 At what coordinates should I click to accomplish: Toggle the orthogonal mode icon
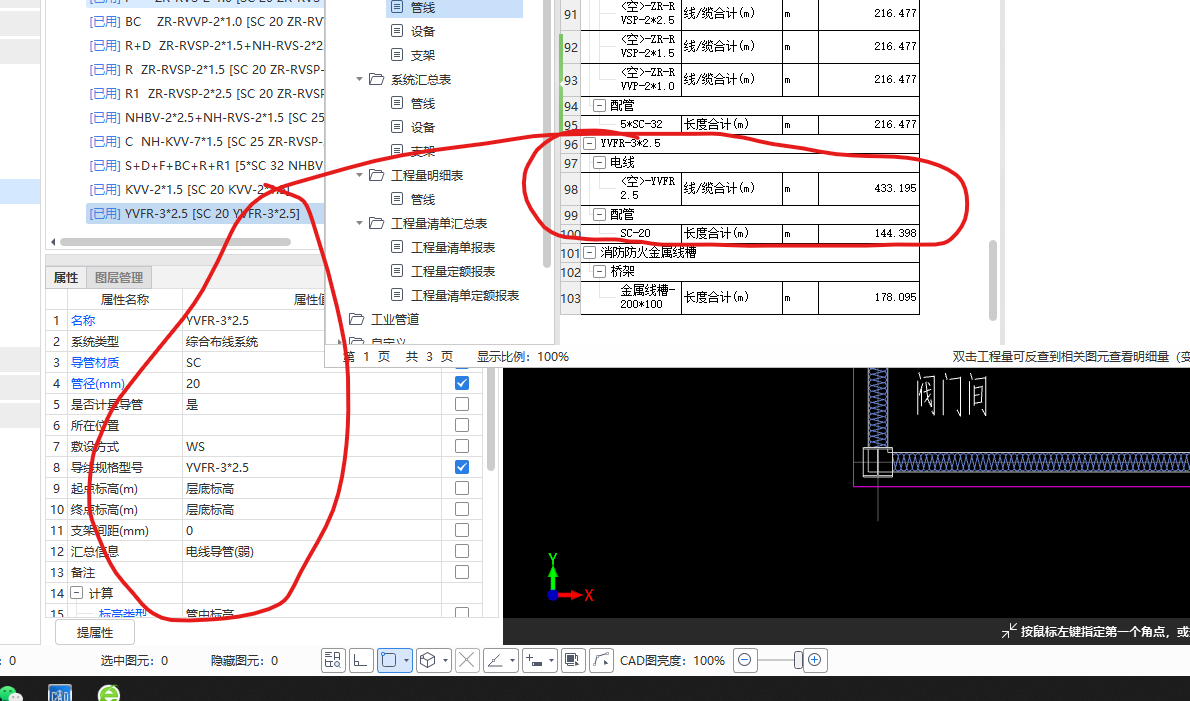361,660
